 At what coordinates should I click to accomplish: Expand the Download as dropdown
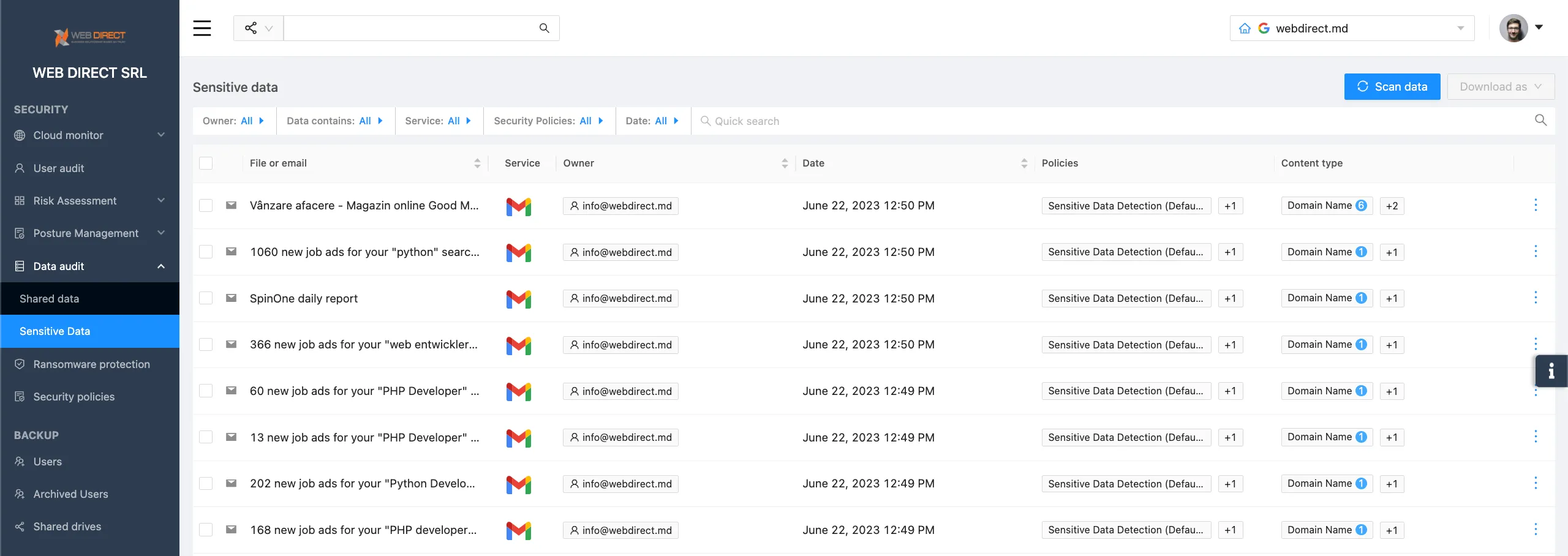1500,87
